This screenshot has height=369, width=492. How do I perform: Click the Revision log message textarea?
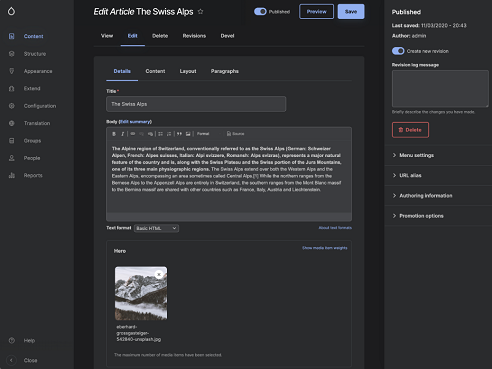(440, 89)
